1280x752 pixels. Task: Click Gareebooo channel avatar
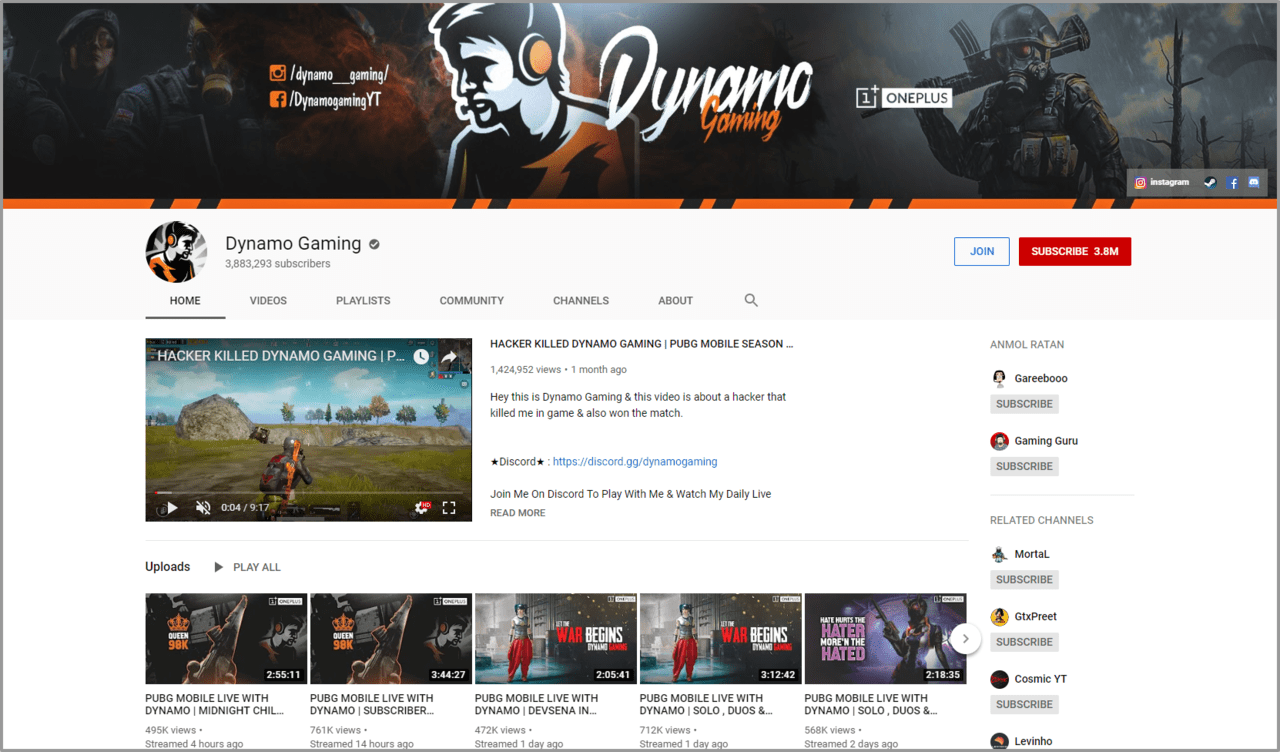point(999,378)
